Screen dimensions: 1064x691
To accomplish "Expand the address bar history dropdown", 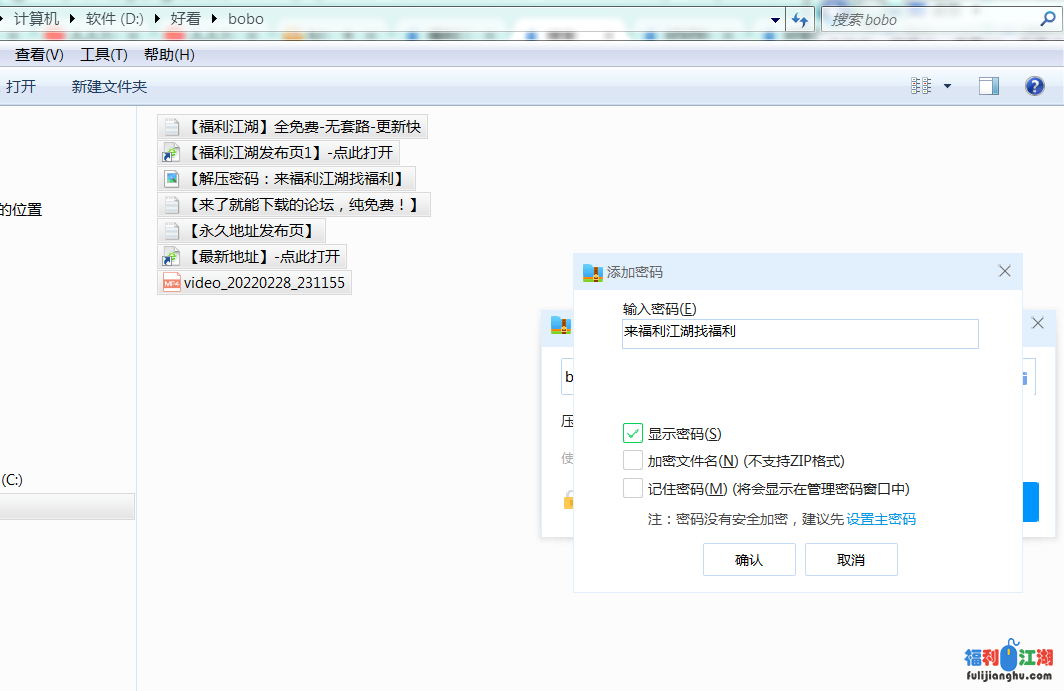I will tap(776, 19).
